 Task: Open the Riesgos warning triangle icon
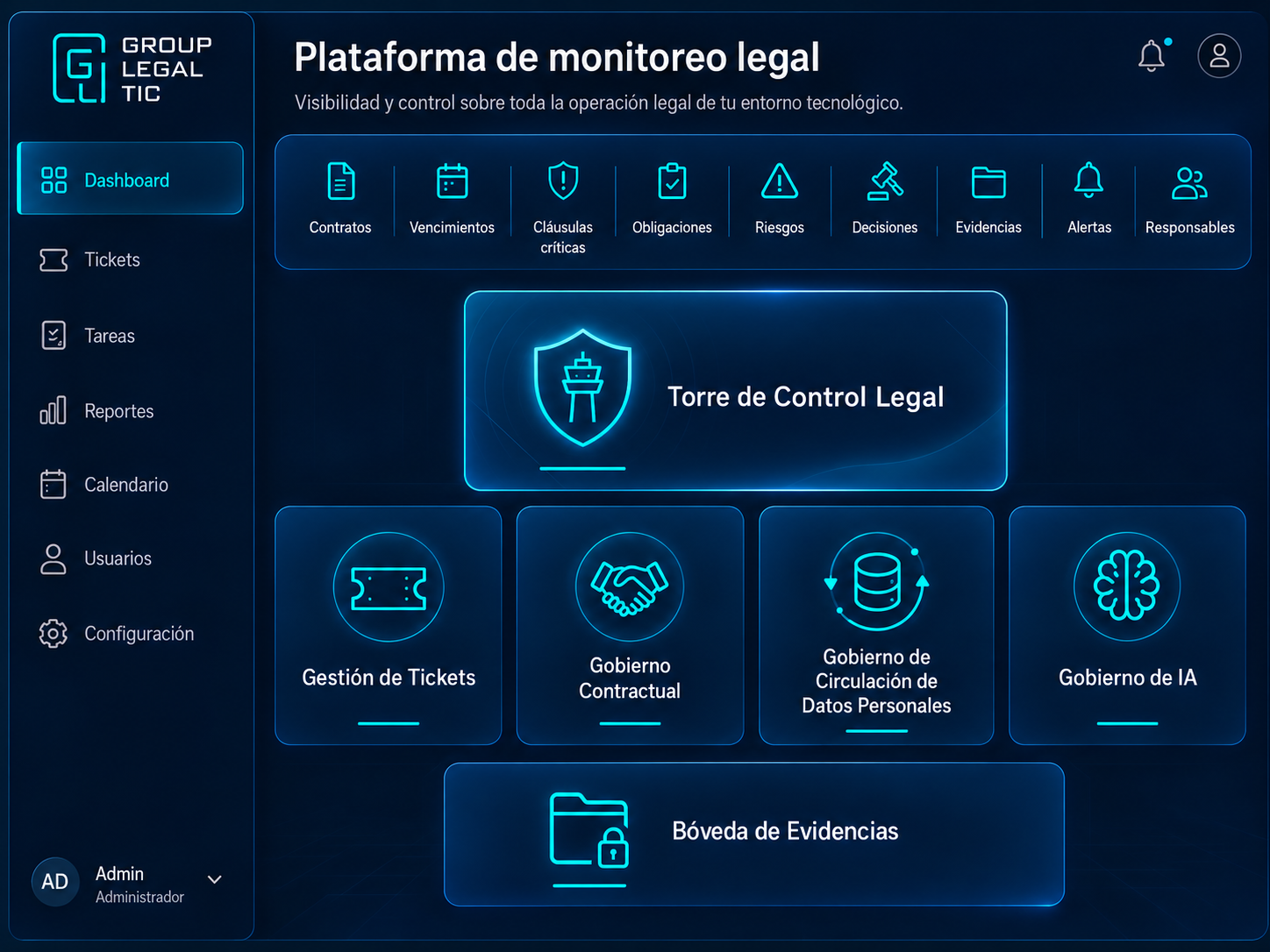pyautogui.click(x=780, y=181)
